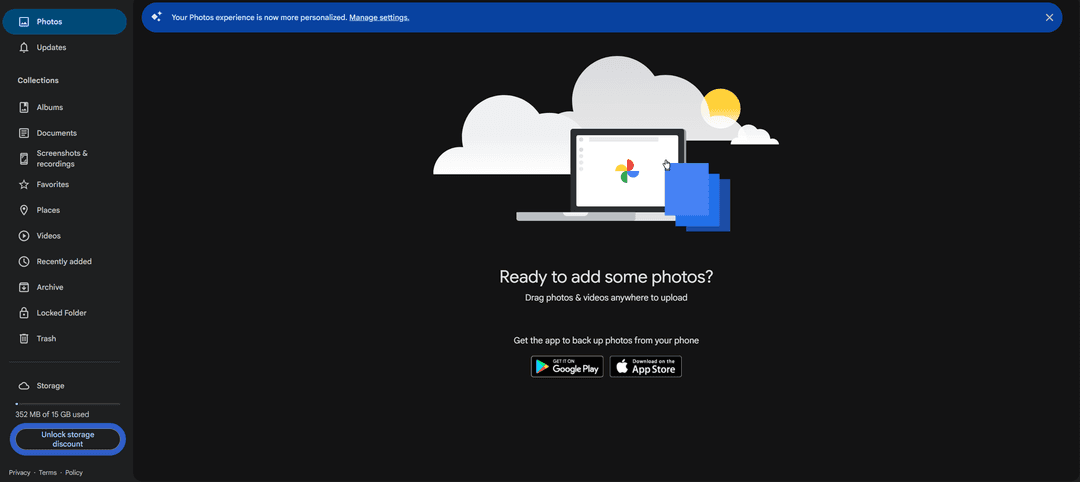Click the Recently added clock icon
Viewport: 1080px width, 482px height.
(x=24, y=262)
